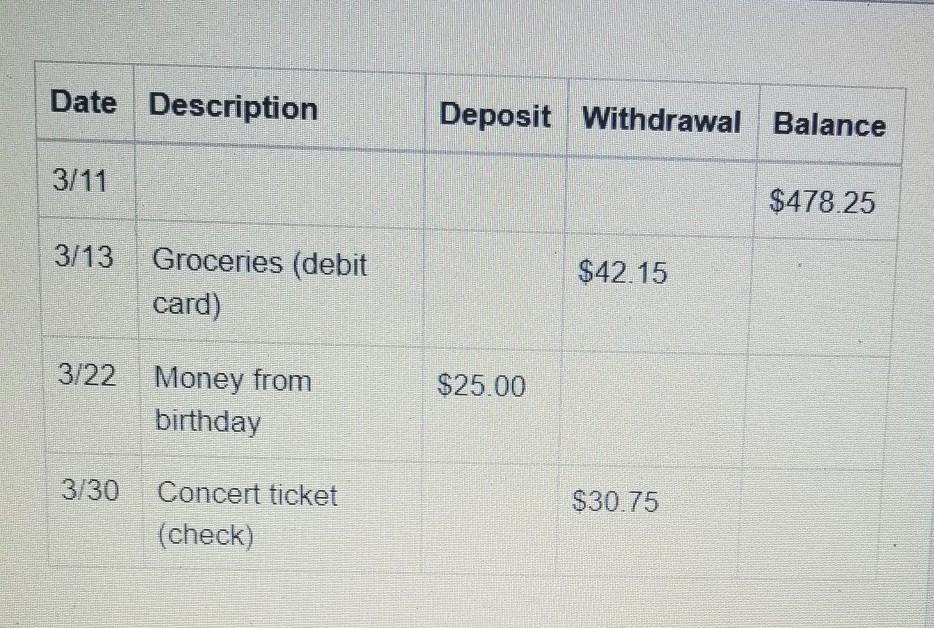Select the Description column header
Image resolution: width=934 pixels, height=628 pixels.
(x=233, y=107)
